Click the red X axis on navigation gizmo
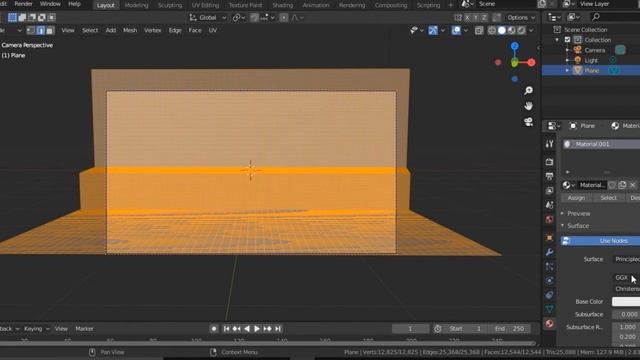The height and width of the screenshot is (360, 640). (x=531, y=62)
